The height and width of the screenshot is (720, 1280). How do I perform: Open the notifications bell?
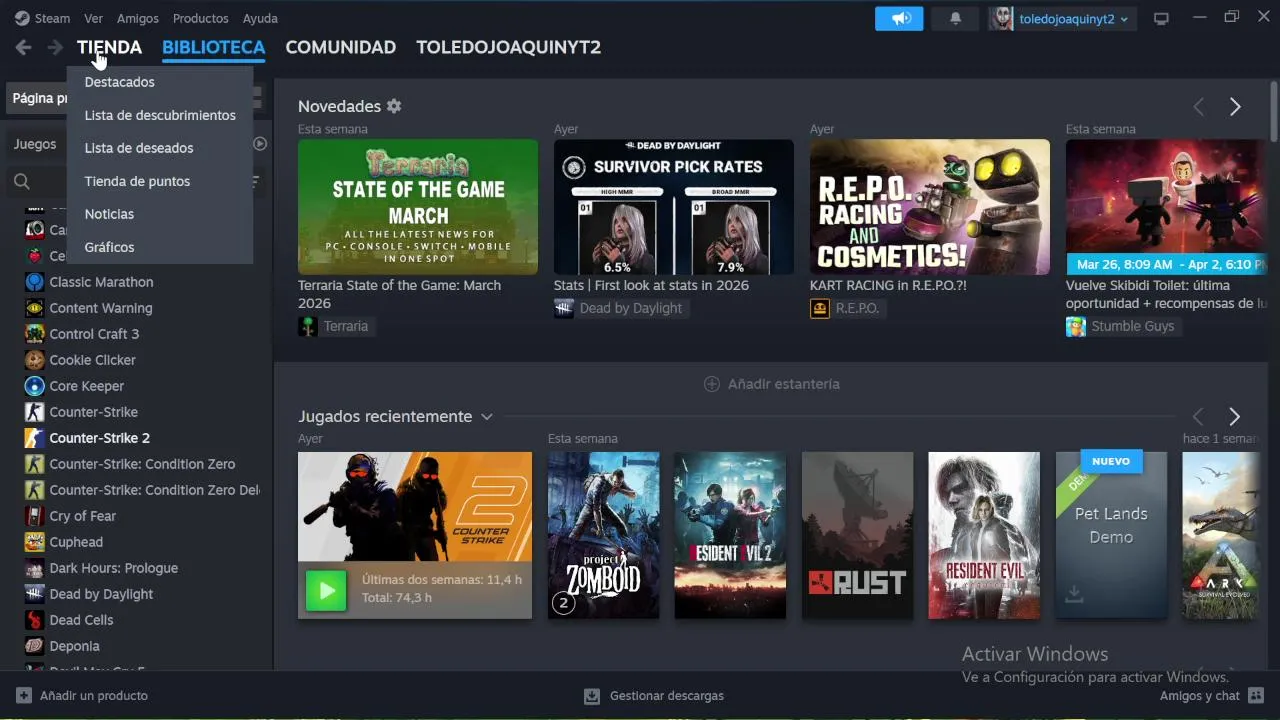coord(955,18)
